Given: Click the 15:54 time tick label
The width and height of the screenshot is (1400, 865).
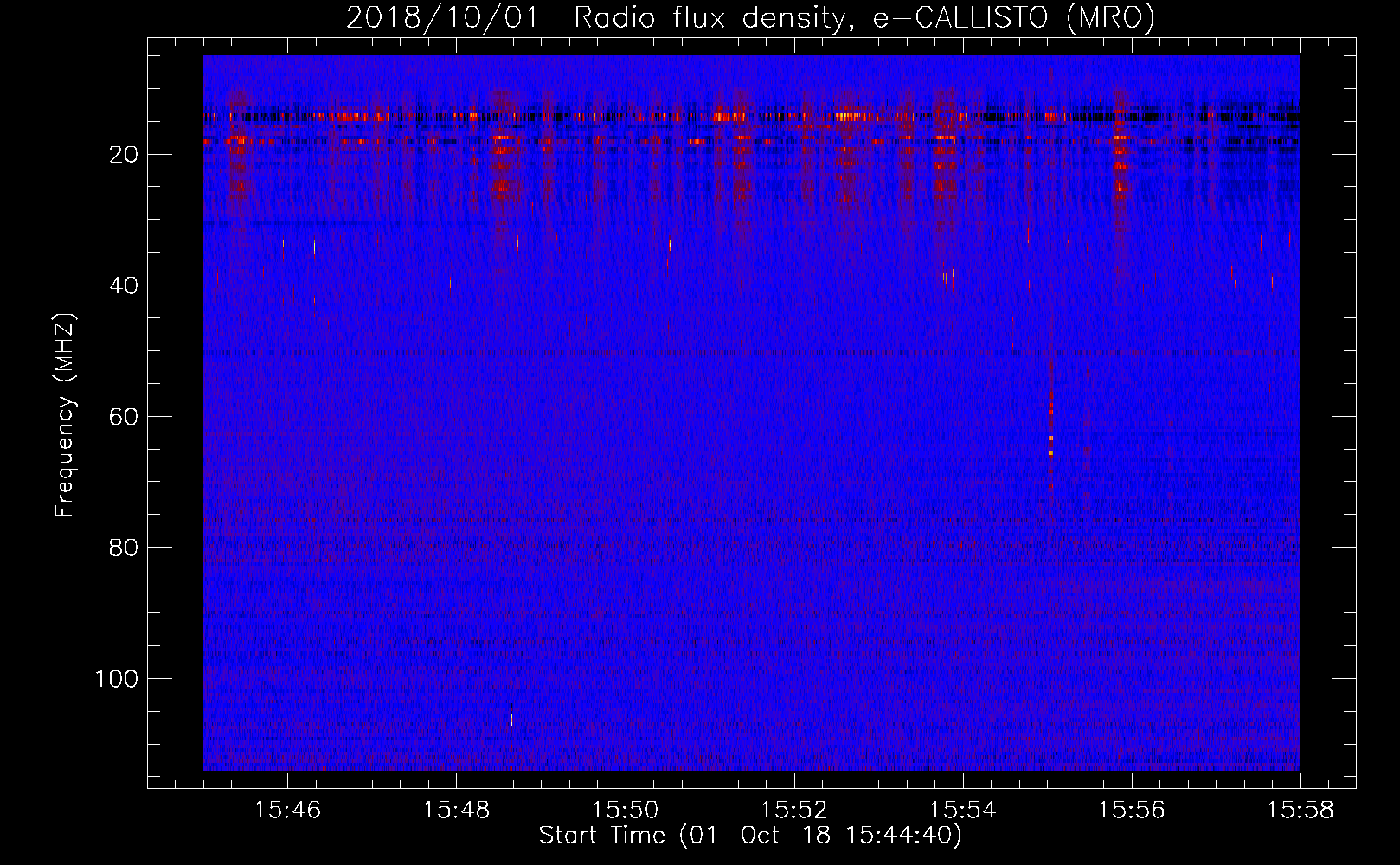Looking at the screenshot, I should tap(962, 810).
